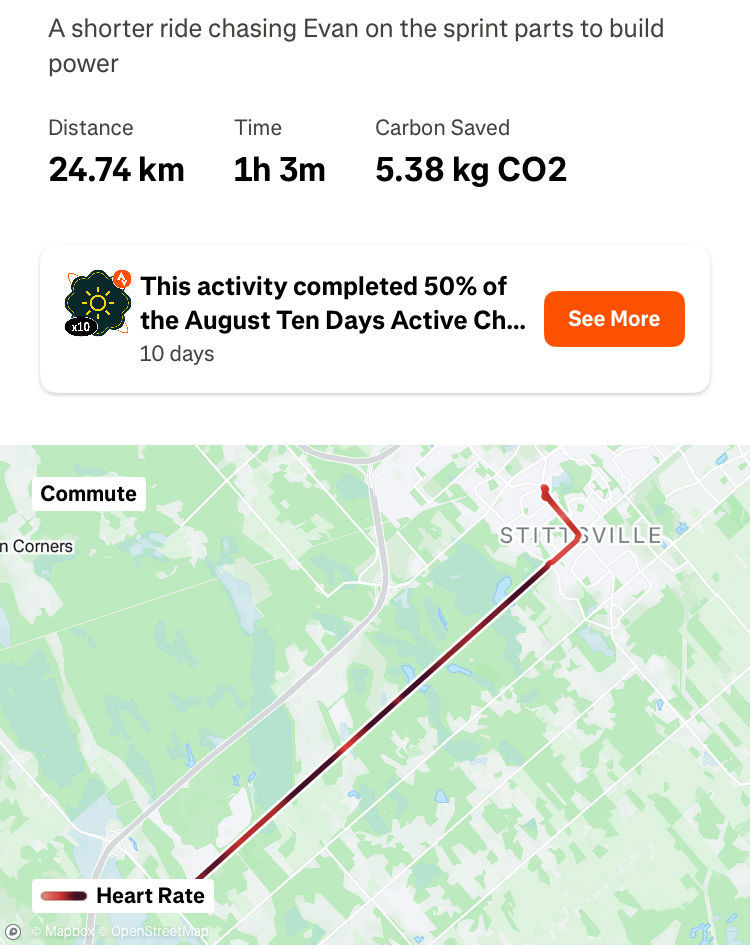The height and width of the screenshot is (949, 750).
Task: Click the Corners place label on map
Action: pyautogui.click(x=36, y=547)
